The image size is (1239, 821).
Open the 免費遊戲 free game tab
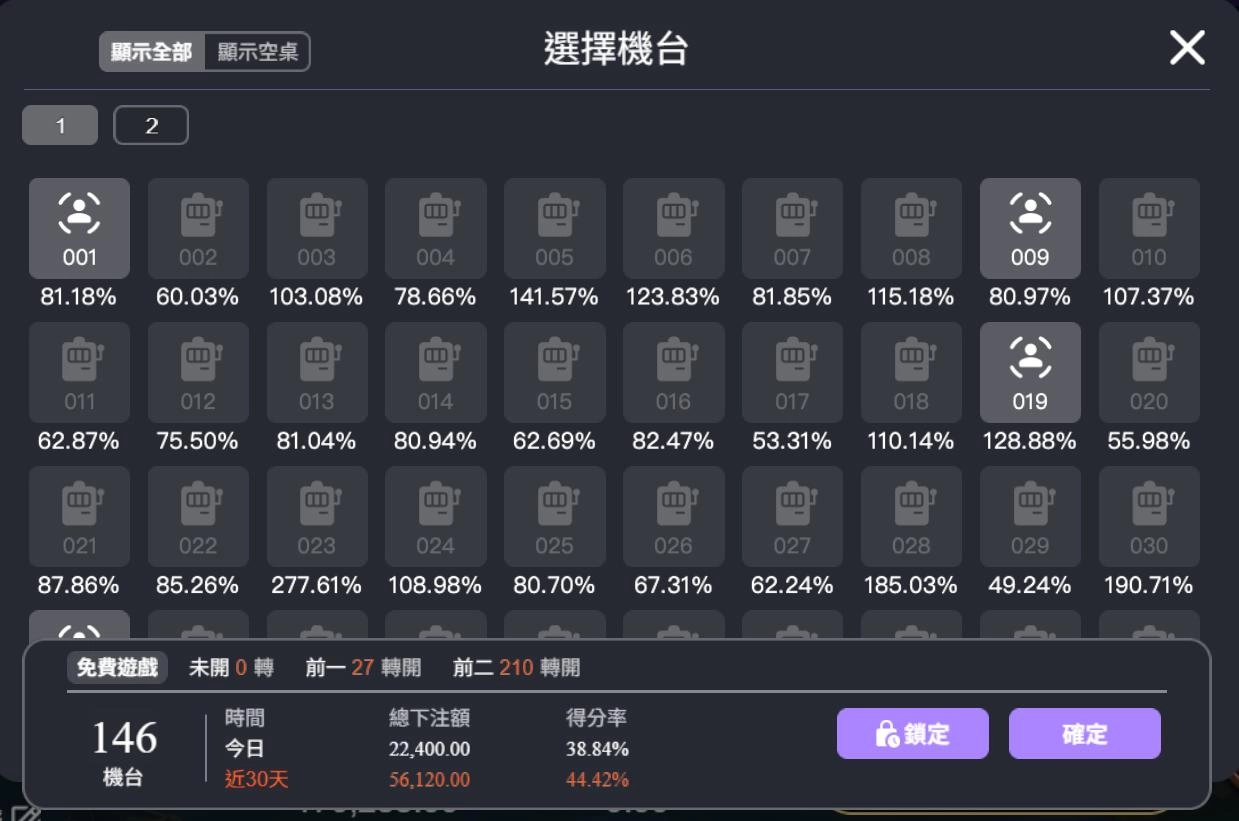tap(117, 668)
